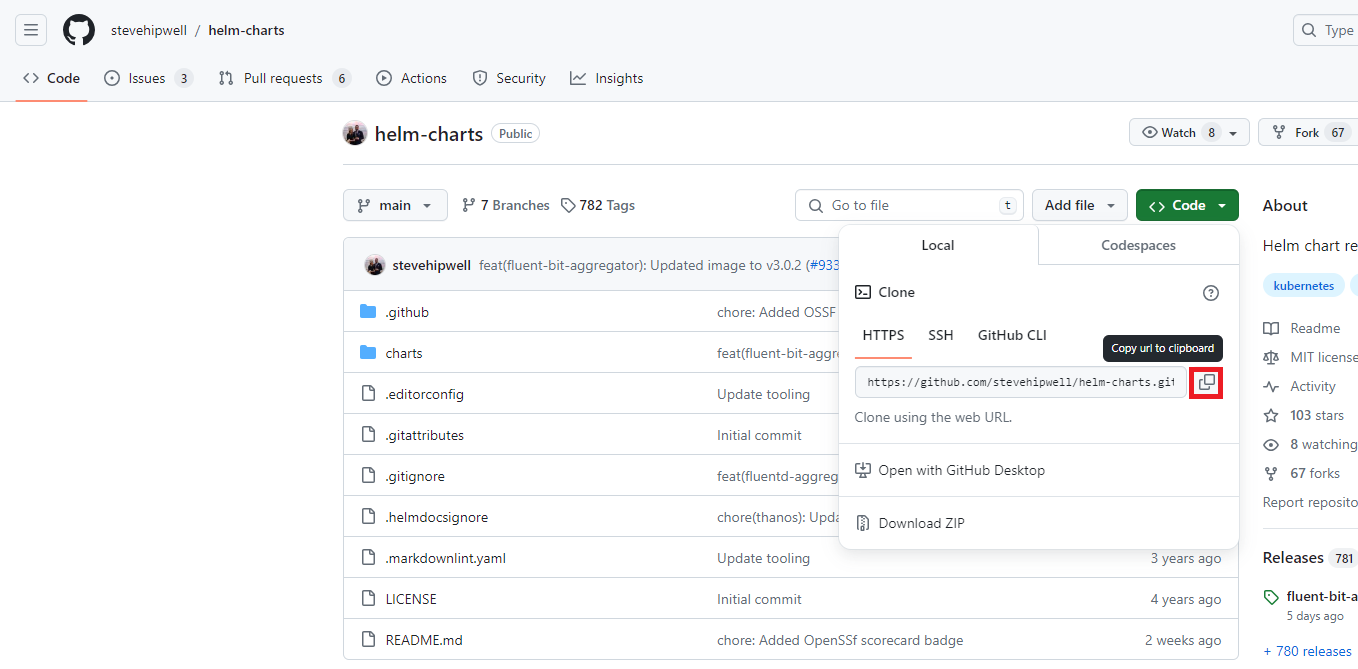The image size is (1358, 669).
Task: Click the .gitignore file icon
Action: tap(368, 476)
